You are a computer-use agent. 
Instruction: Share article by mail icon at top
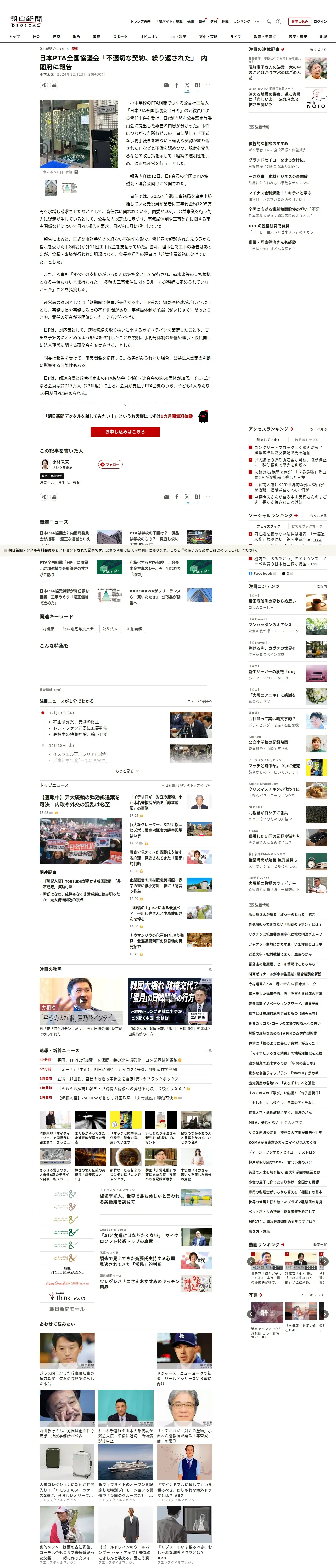(x=166, y=85)
